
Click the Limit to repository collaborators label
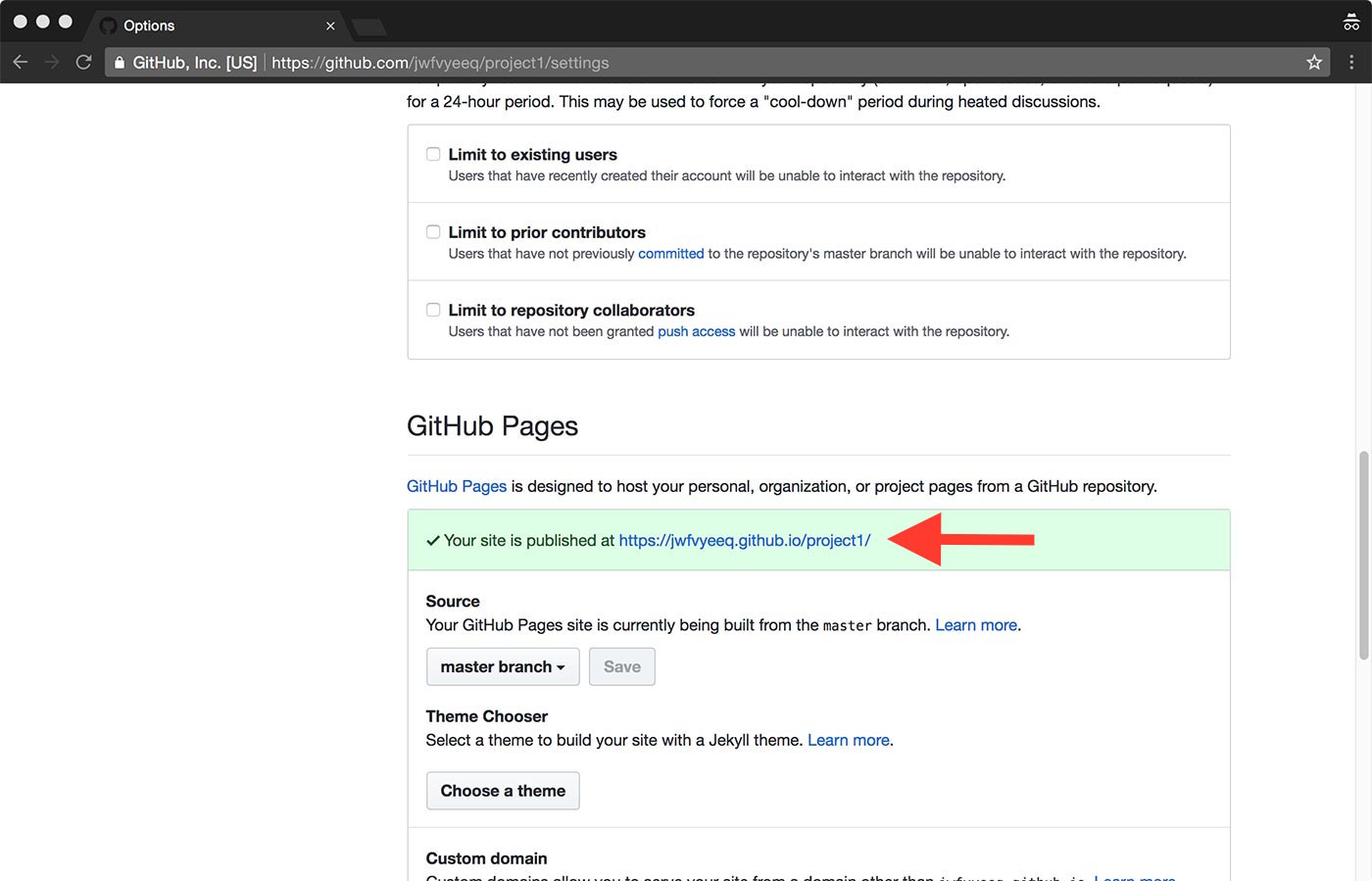pos(571,310)
